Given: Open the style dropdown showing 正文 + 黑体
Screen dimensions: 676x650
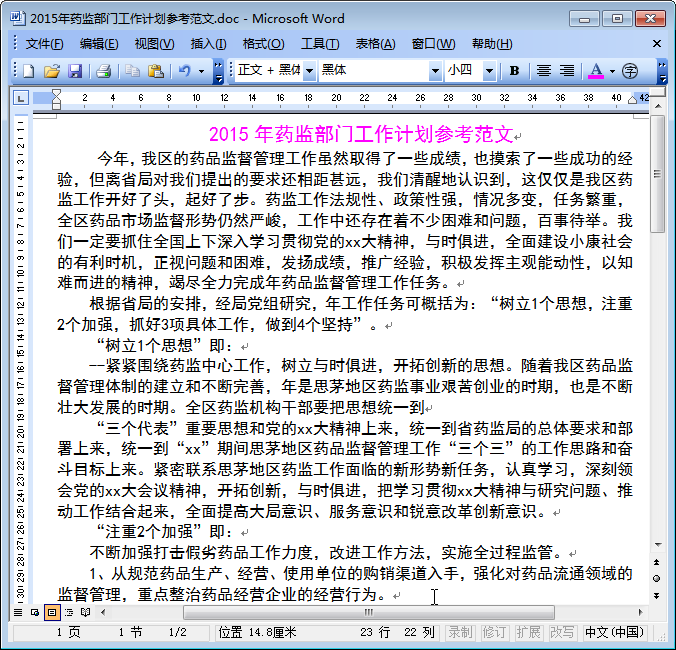Looking at the screenshot, I should point(309,70).
